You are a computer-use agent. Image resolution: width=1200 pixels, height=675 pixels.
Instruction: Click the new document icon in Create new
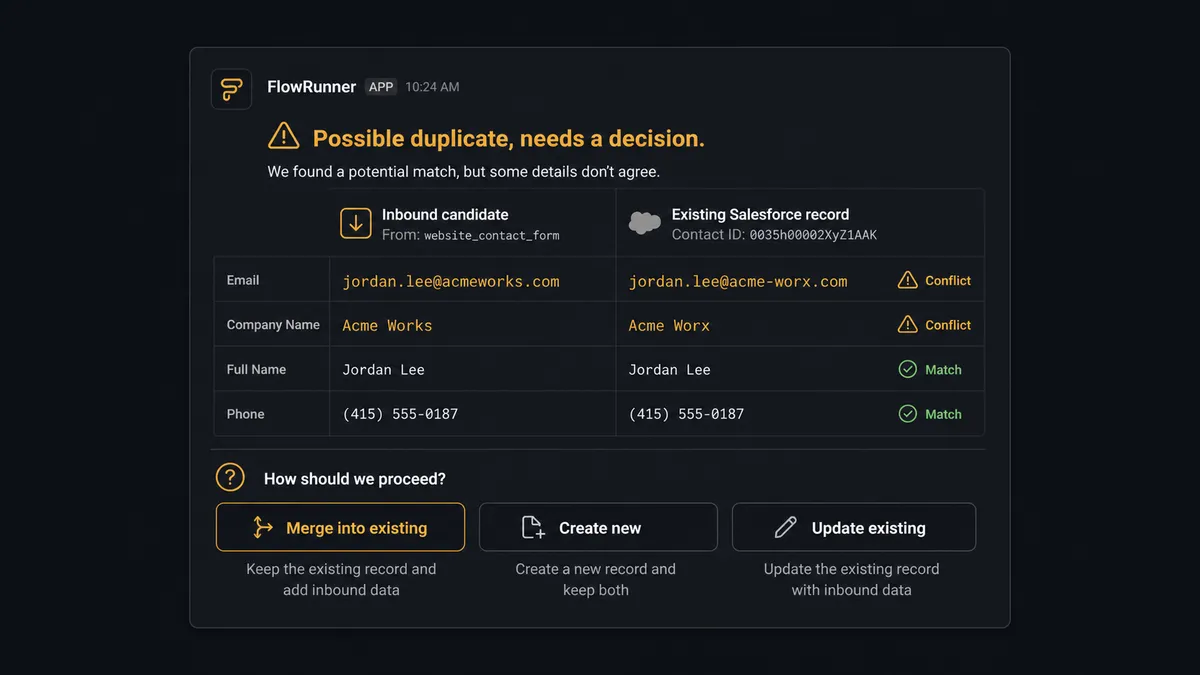point(533,527)
